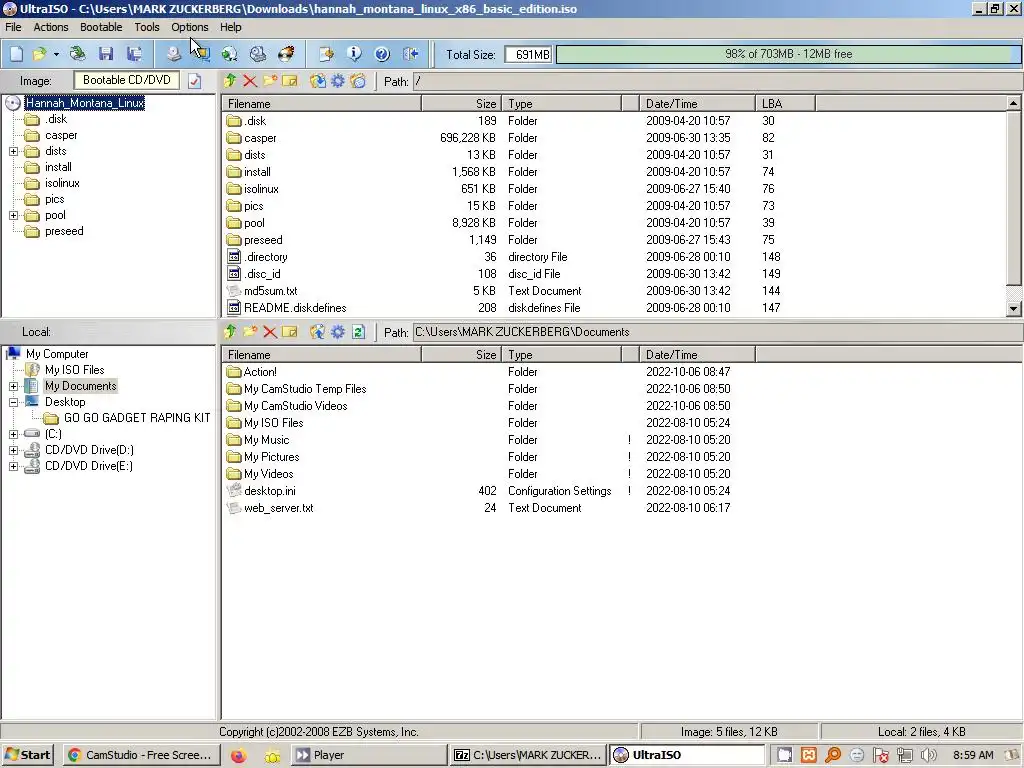Screen dimensions: 1024x768
Task: Open Help with the question mark icon
Action: (x=382, y=54)
